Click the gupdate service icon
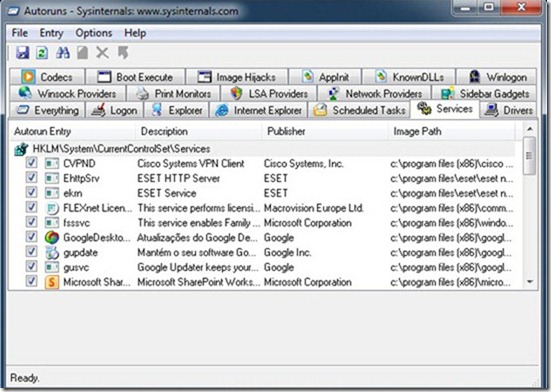 (x=52, y=253)
